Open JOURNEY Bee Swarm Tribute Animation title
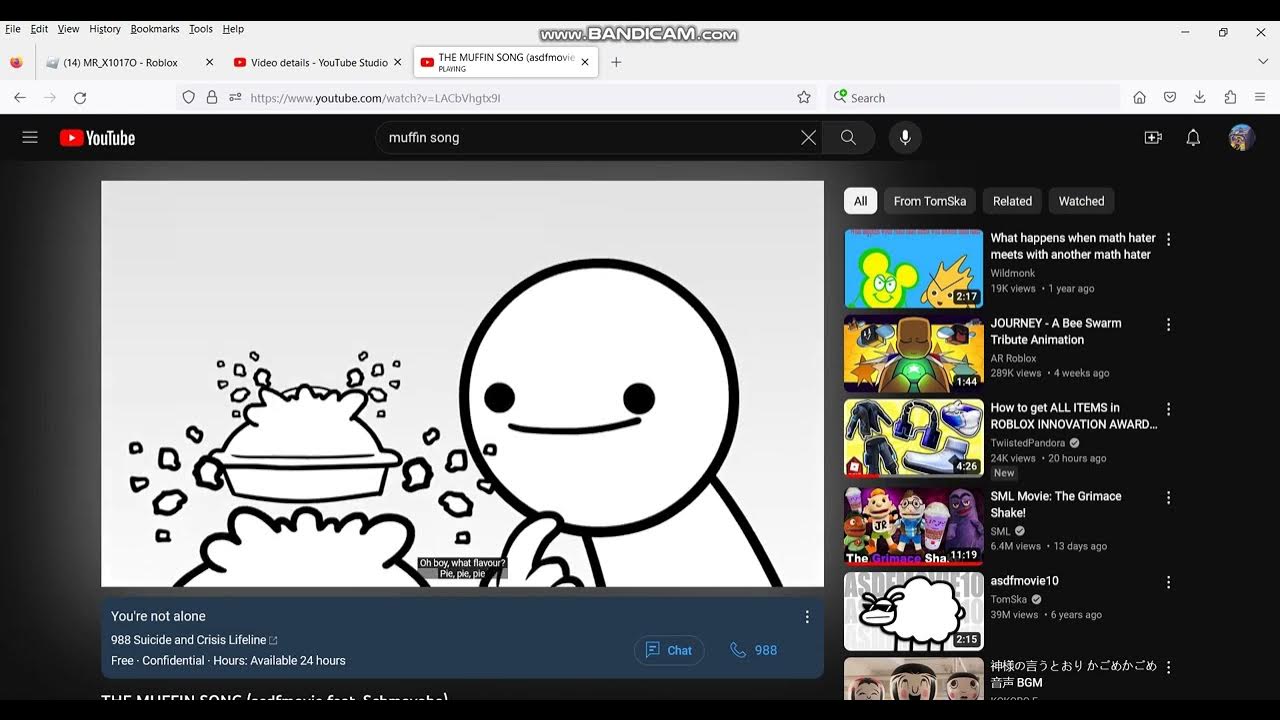This screenshot has width=1280, height=720. pos(1056,331)
